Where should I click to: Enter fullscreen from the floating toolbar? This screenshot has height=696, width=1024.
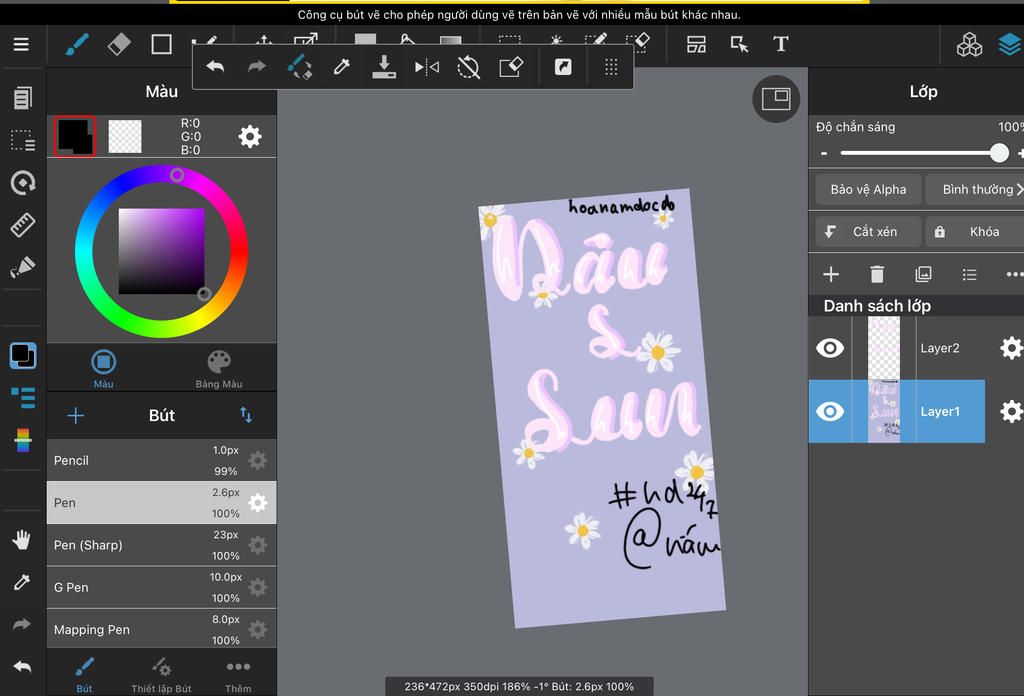(563, 67)
